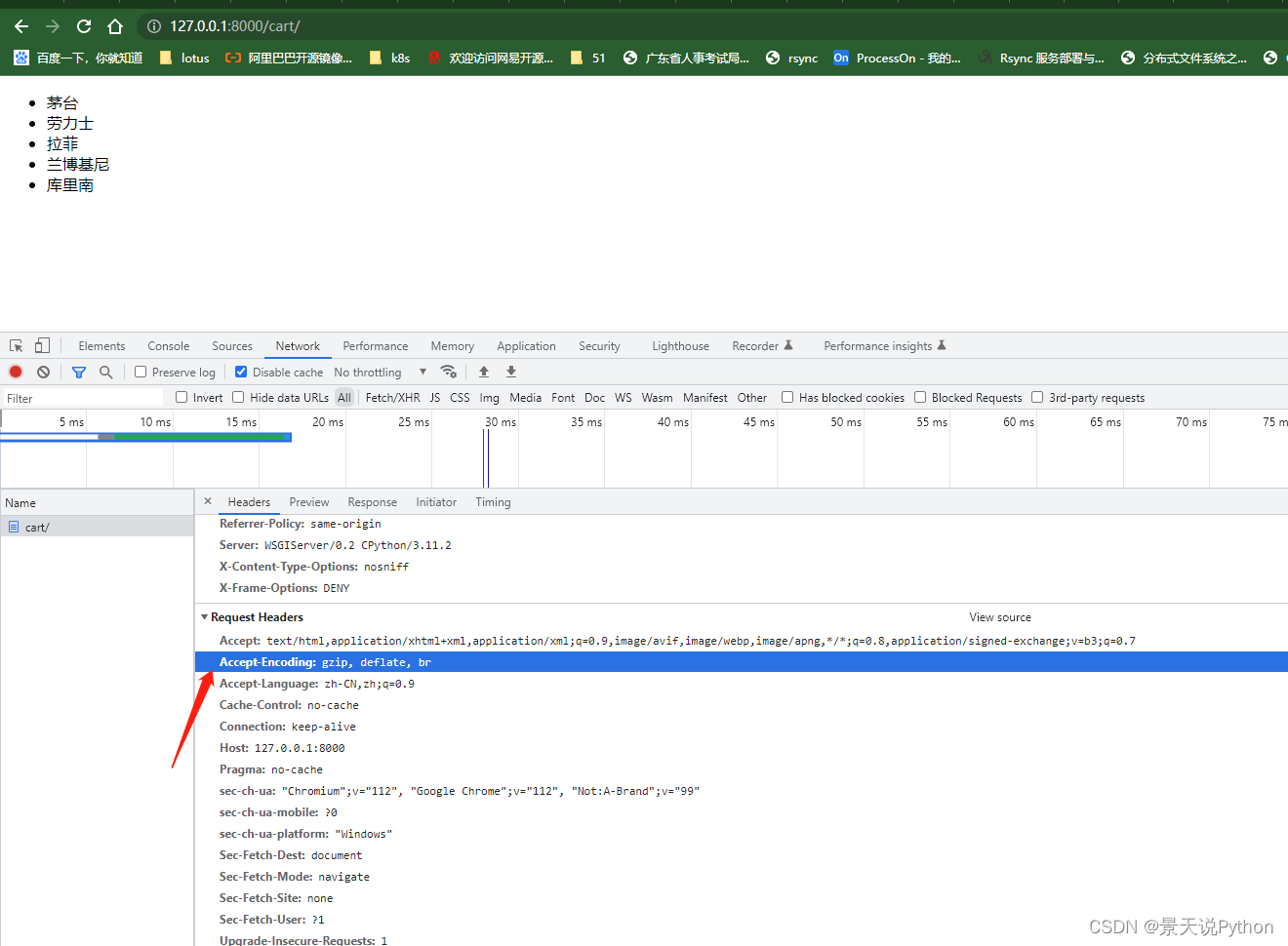The height and width of the screenshot is (946, 1288).
Task: Toggle the device toolbar
Action: [x=42, y=345]
